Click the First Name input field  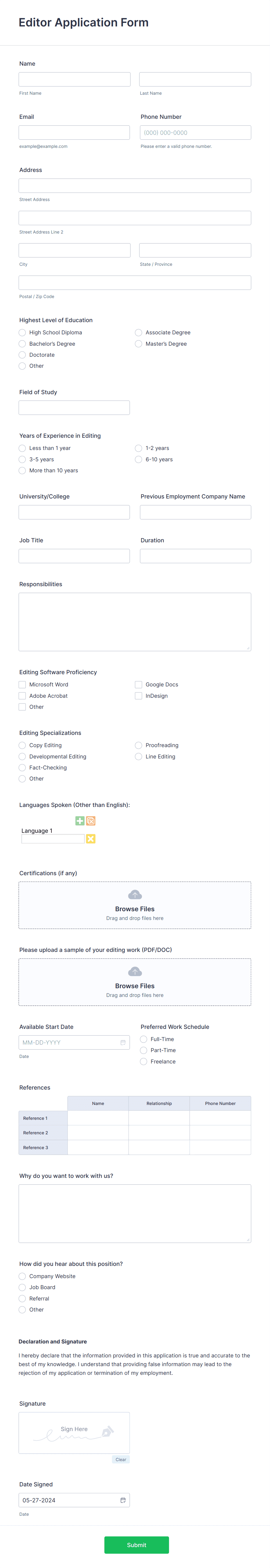pos(75,79)
